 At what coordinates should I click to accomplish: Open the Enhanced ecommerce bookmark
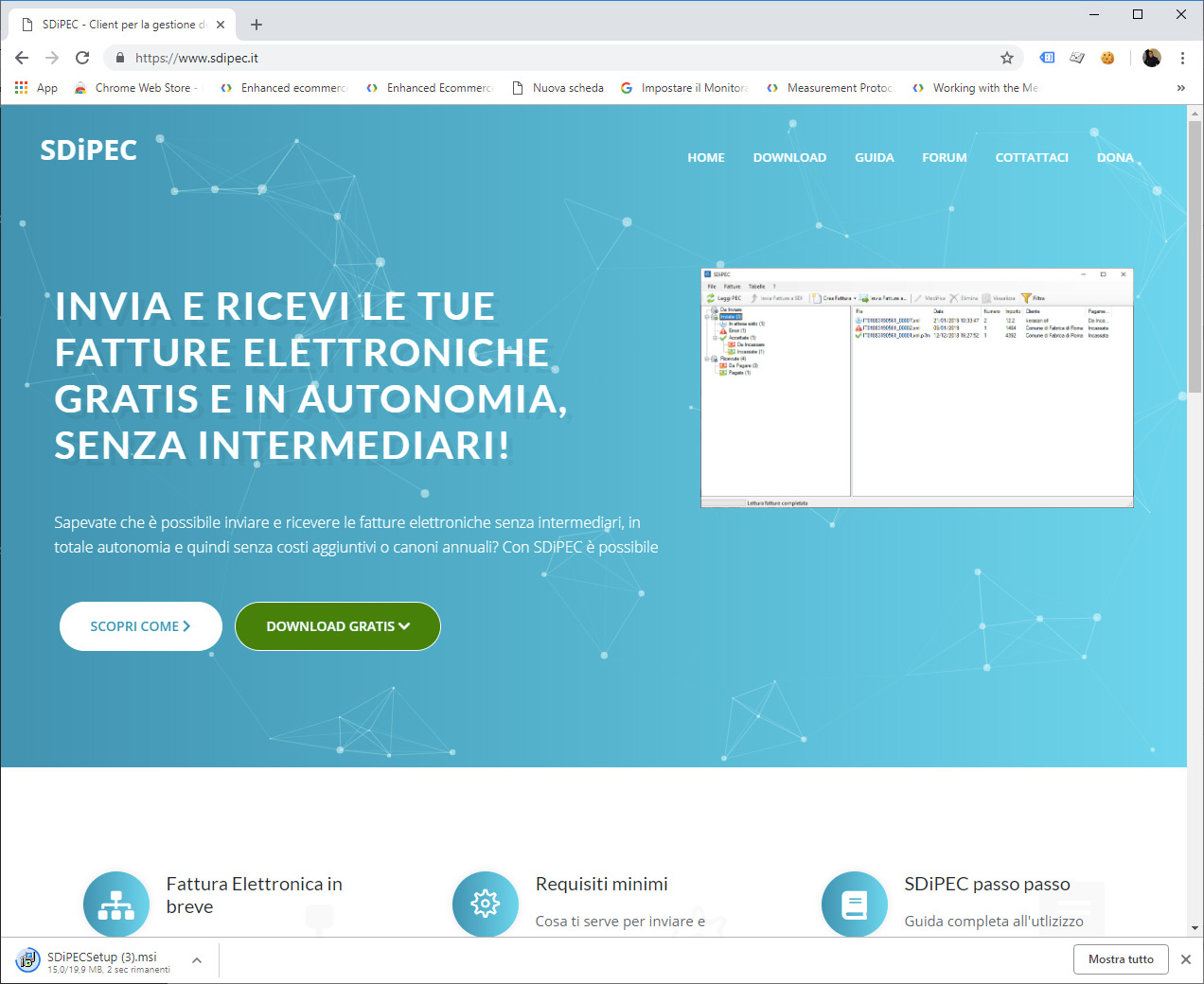click(x=284, y=88)
